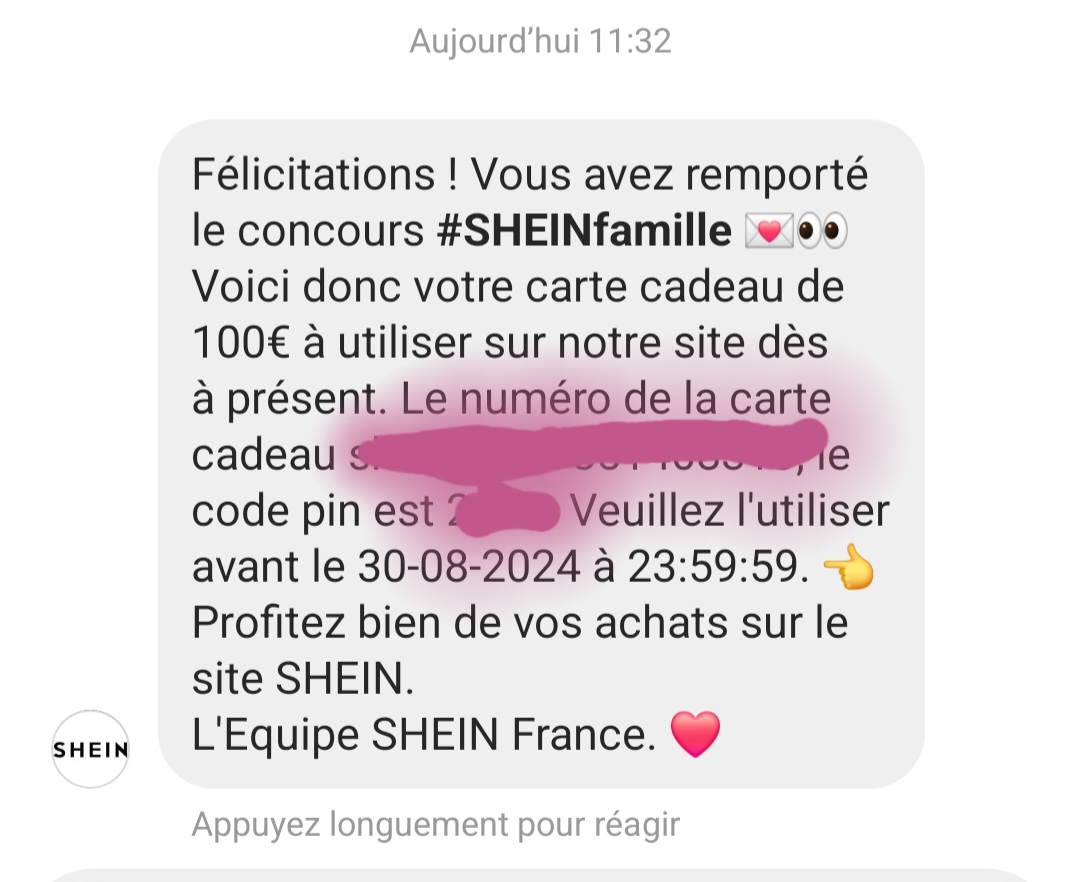Tap the "Aujourd'hui 11:32" timestamp
The height and width of the screenshot is (882, 1080).
point(540,41)
